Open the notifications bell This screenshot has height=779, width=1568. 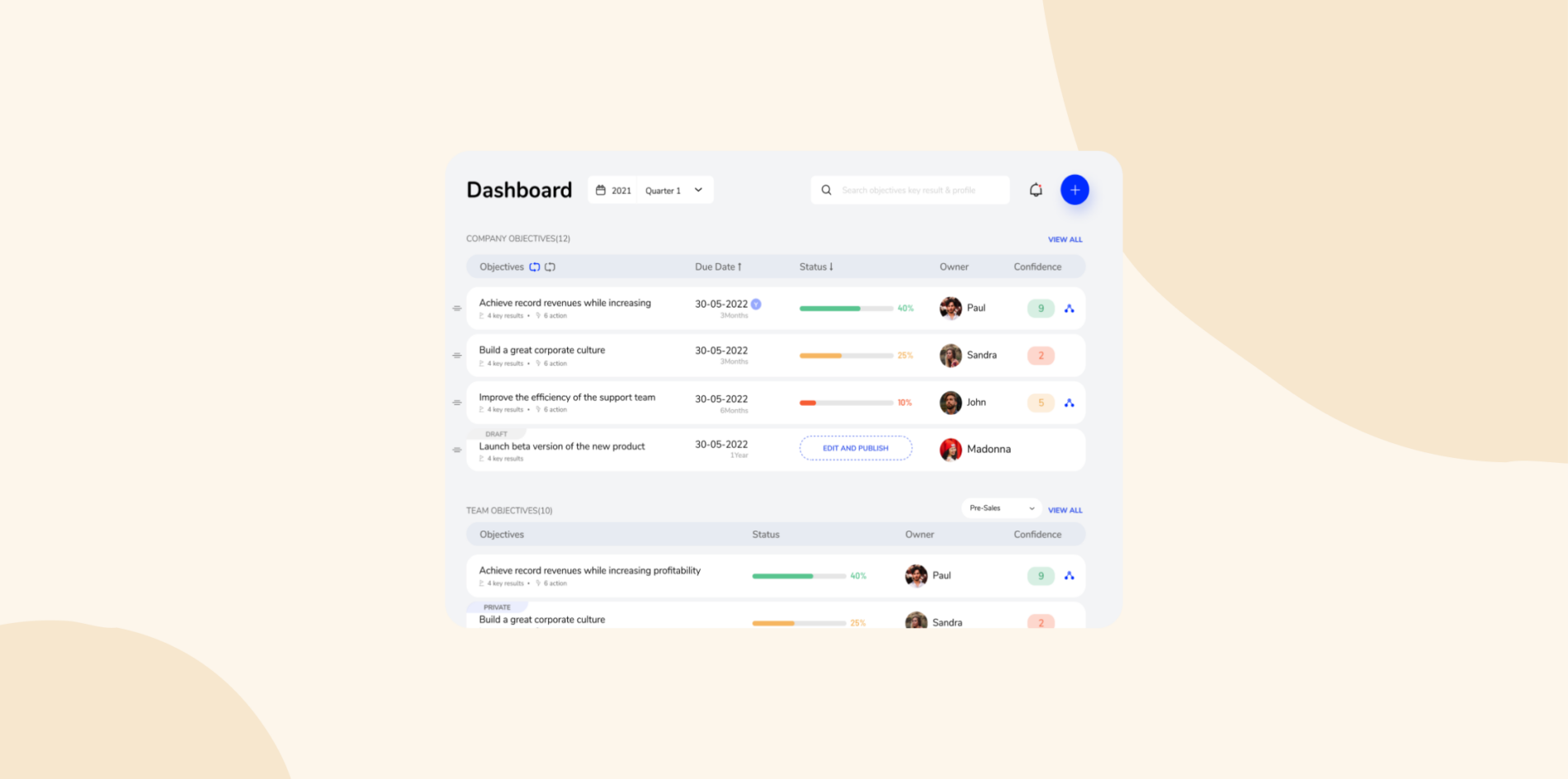[x=1036, y=190]
